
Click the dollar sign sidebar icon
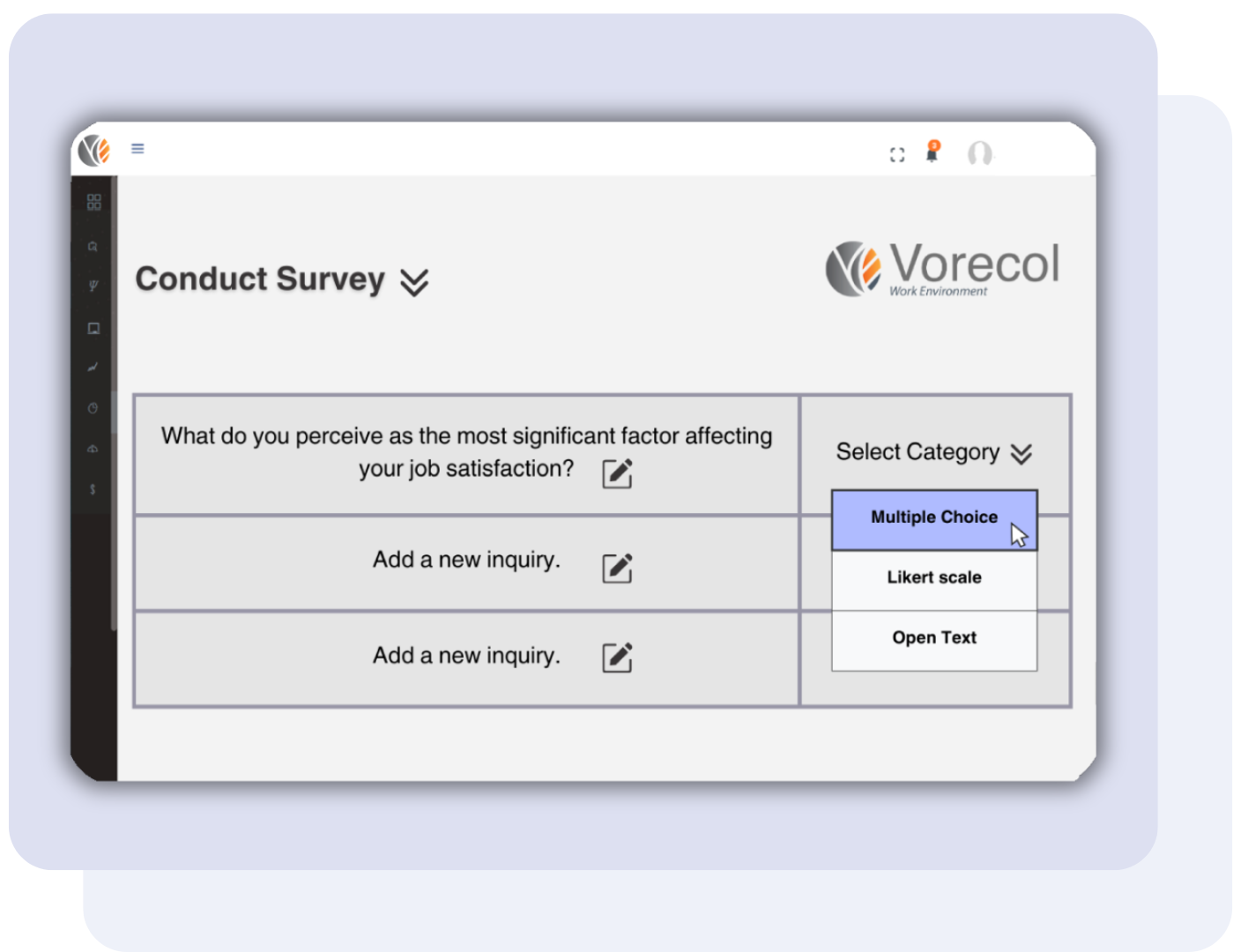pyautogui.click(x=93, y=489)
